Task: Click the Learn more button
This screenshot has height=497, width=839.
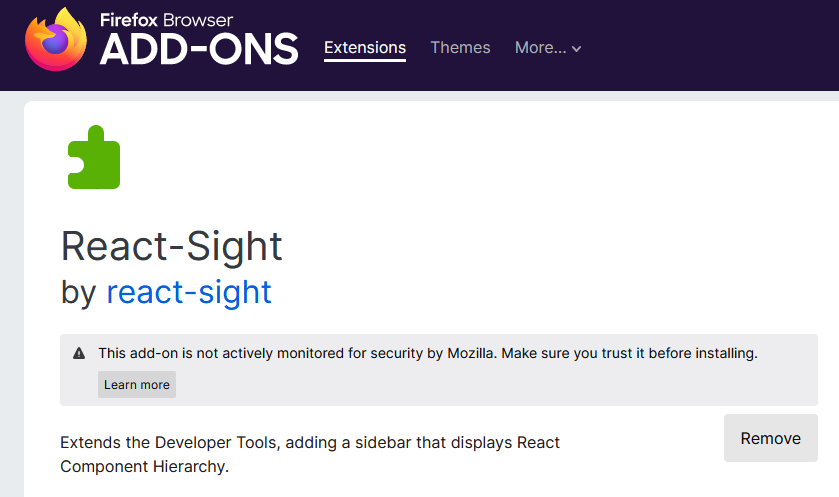Action: click(x=137, y=385)
